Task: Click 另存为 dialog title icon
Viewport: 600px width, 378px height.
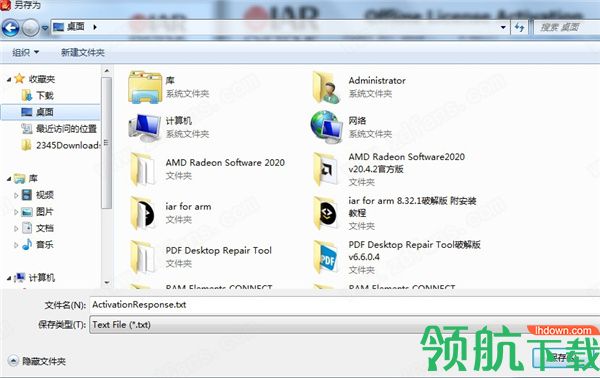Action: coord(5,5)
